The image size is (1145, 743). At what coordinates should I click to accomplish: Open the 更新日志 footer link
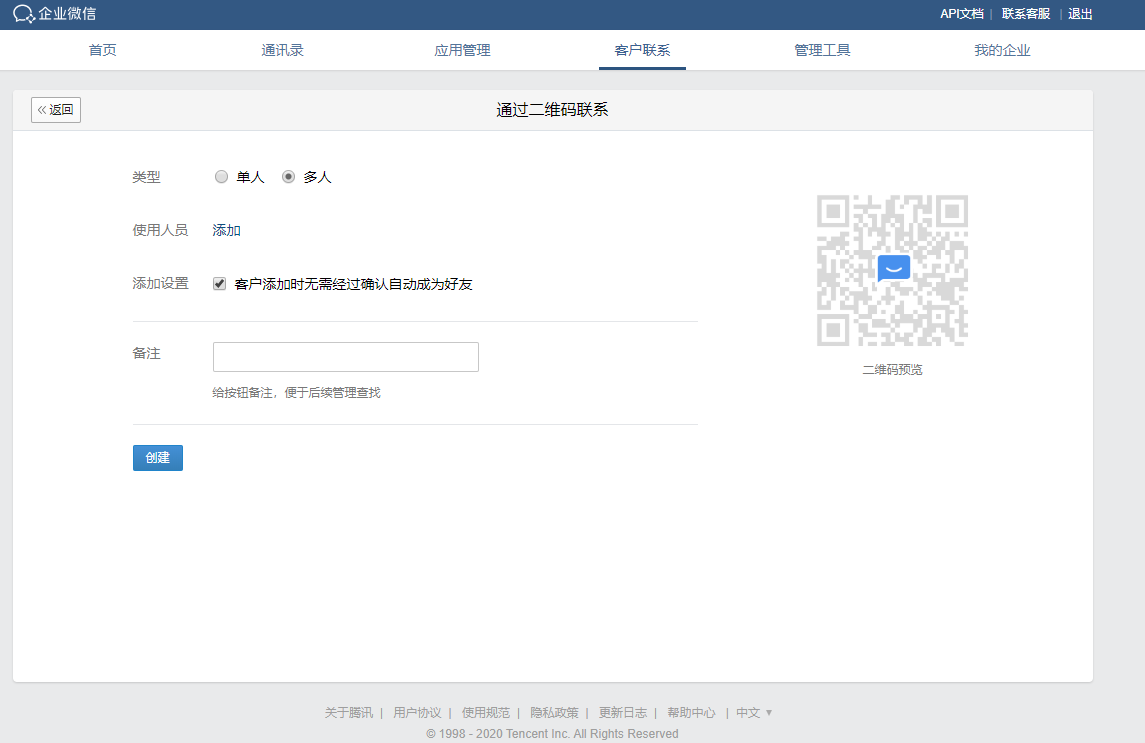(x=623, y=712)
